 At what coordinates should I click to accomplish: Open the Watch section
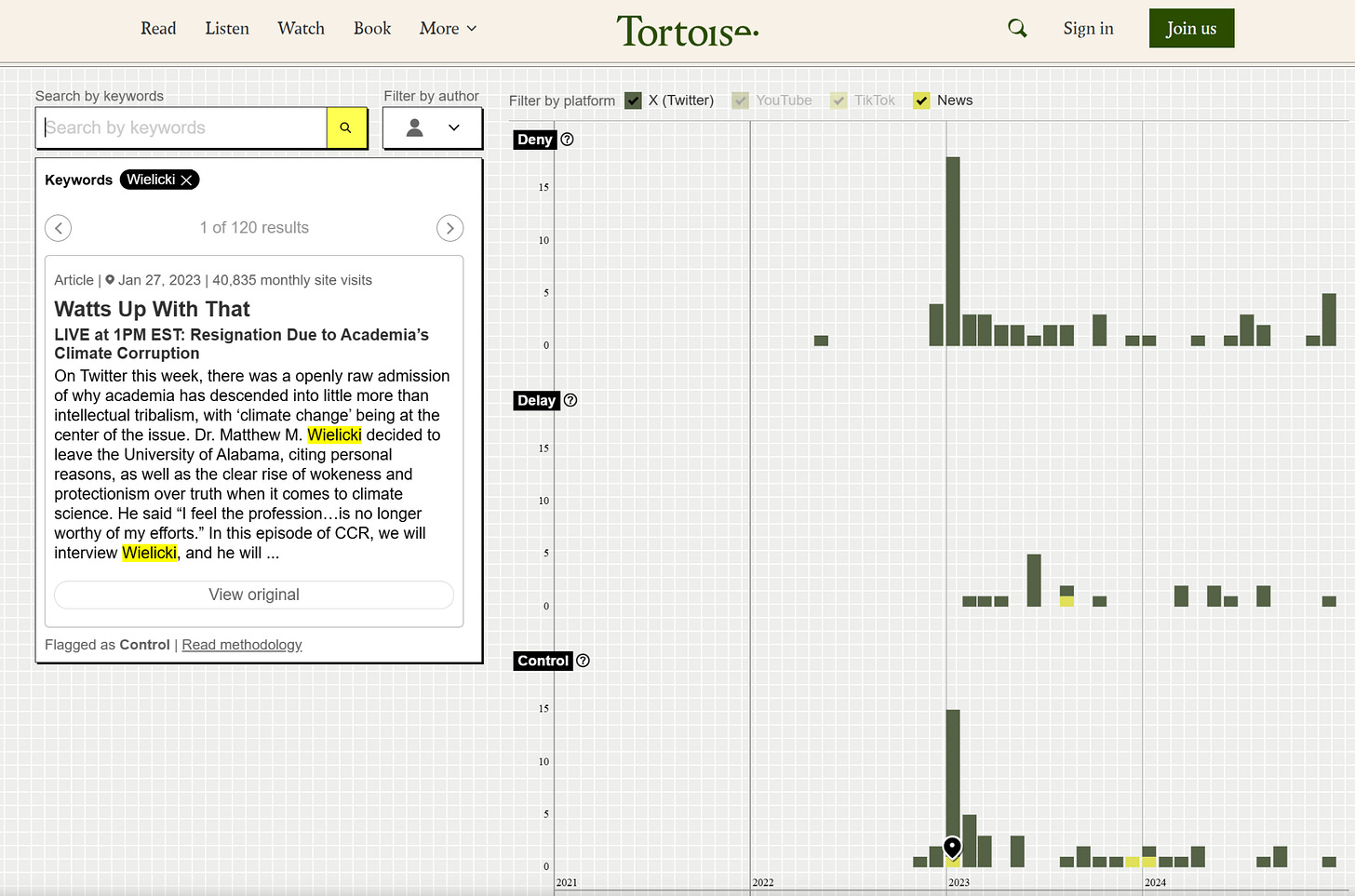[x=301, y=29]
